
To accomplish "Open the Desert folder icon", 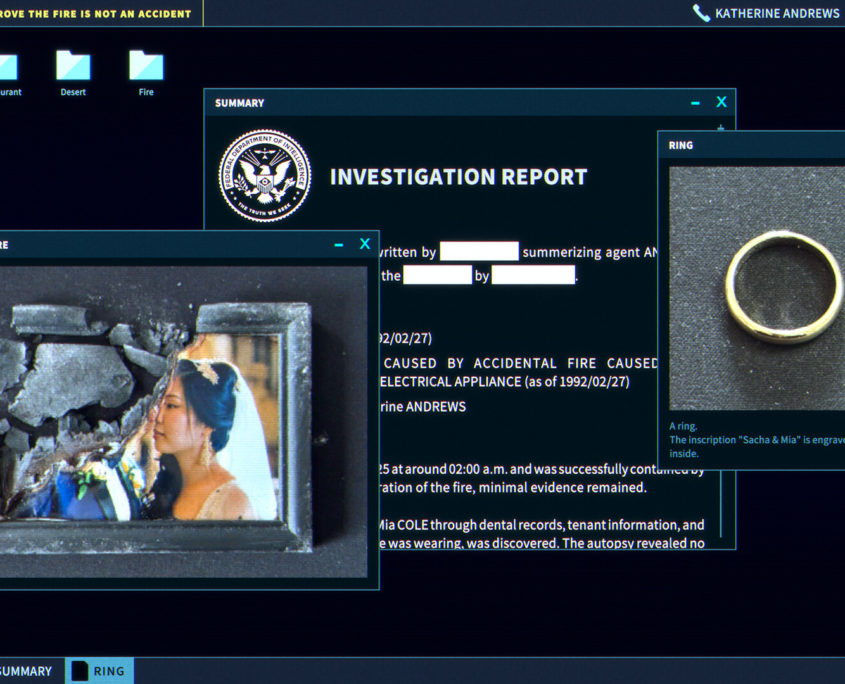I will pyautogui.click(x=73, y=66).
